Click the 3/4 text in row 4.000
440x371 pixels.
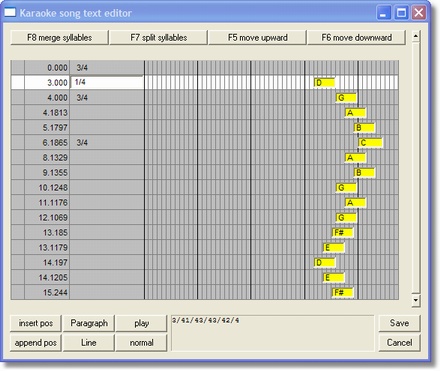[82, 98]
